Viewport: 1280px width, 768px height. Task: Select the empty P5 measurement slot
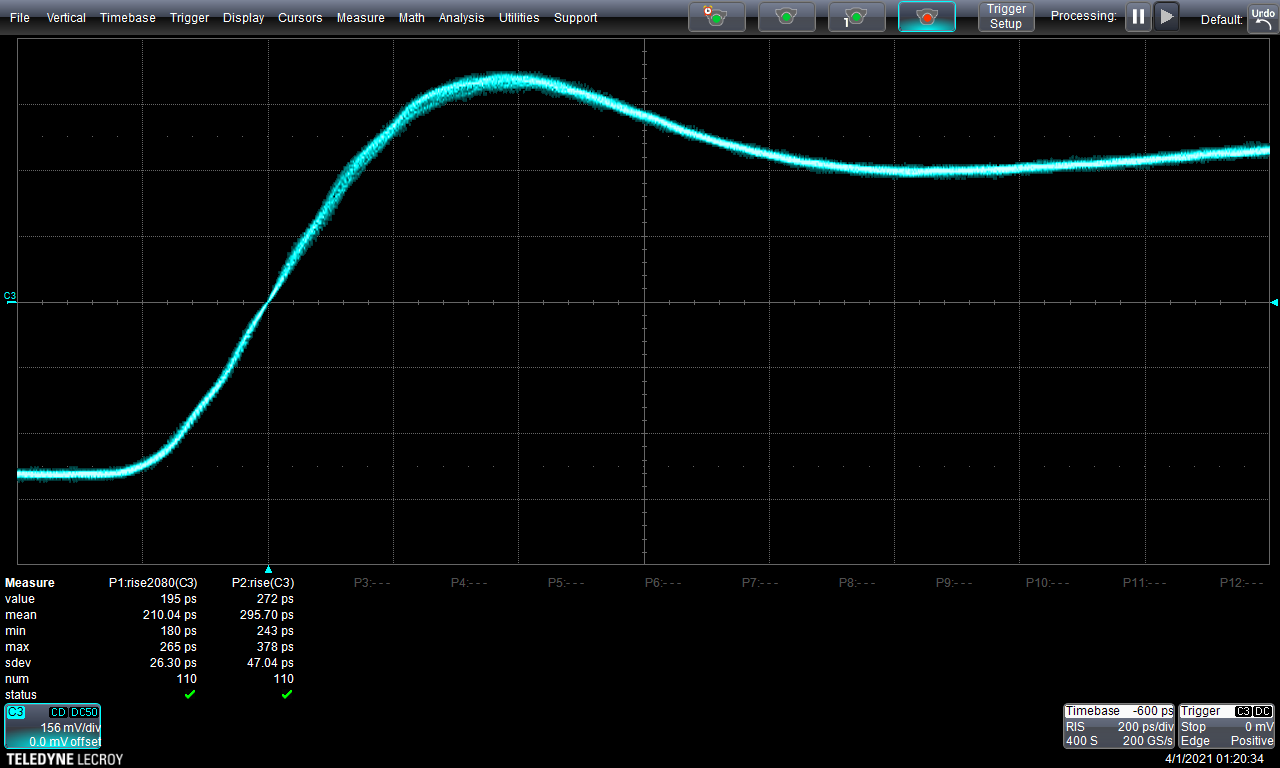tap(566, 583)
